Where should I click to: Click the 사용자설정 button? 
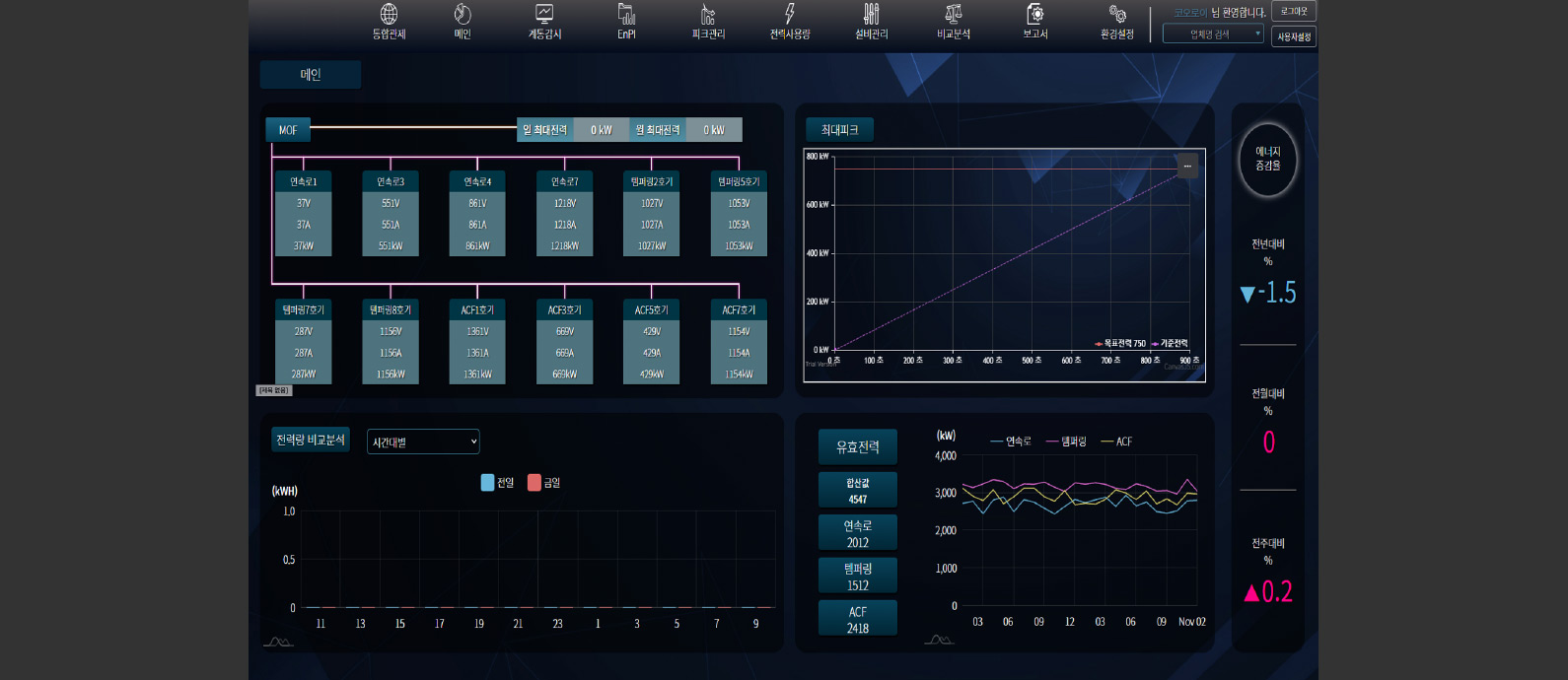[x=1294, y=37]
